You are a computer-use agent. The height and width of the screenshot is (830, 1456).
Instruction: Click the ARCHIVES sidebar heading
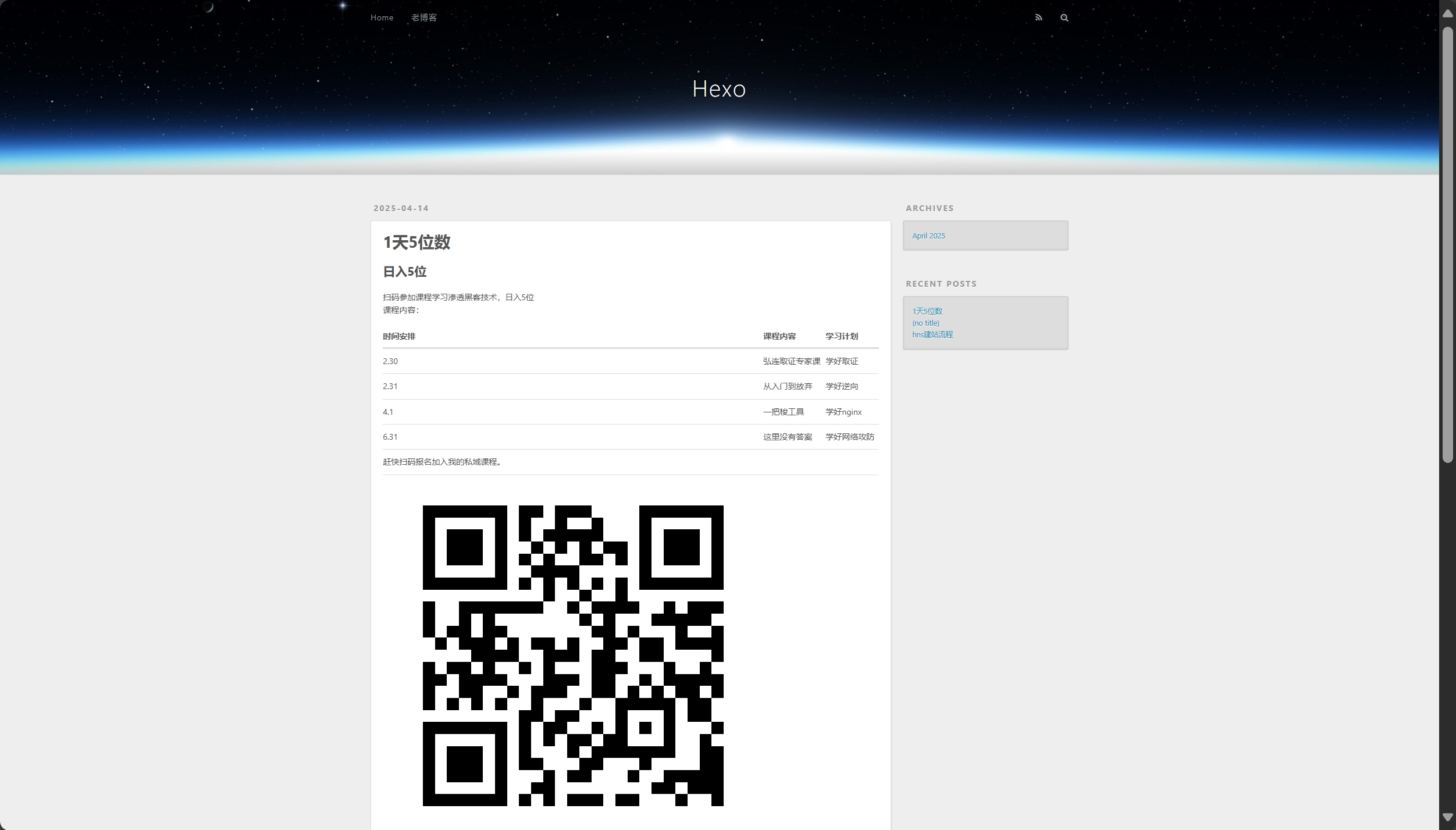(930, 208)
